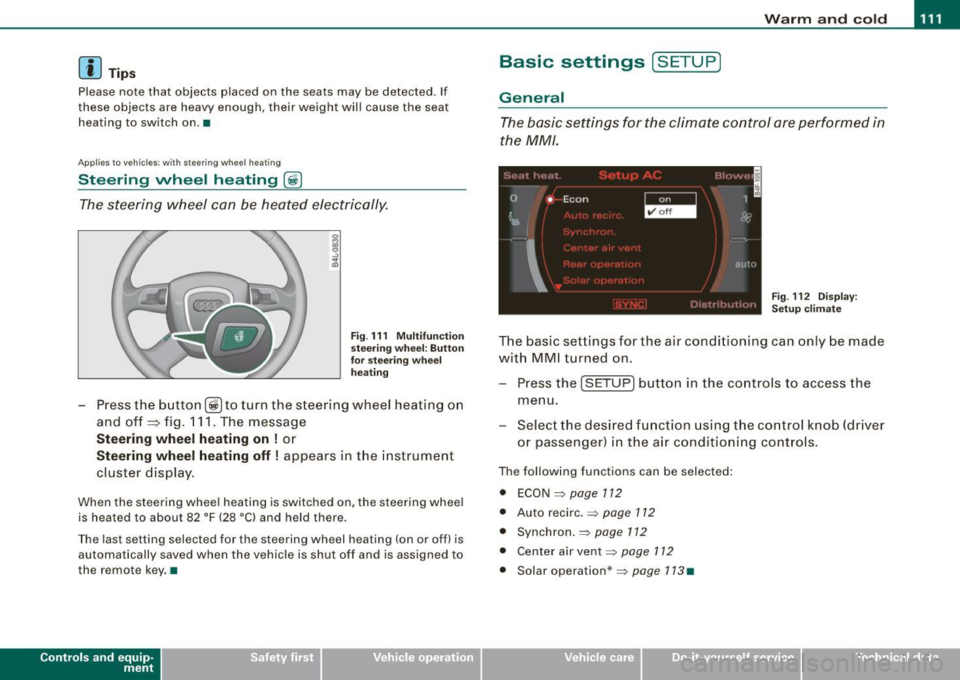
Task: Click the heating button icon in 'Press the button' line
Action: pos(213,405)
